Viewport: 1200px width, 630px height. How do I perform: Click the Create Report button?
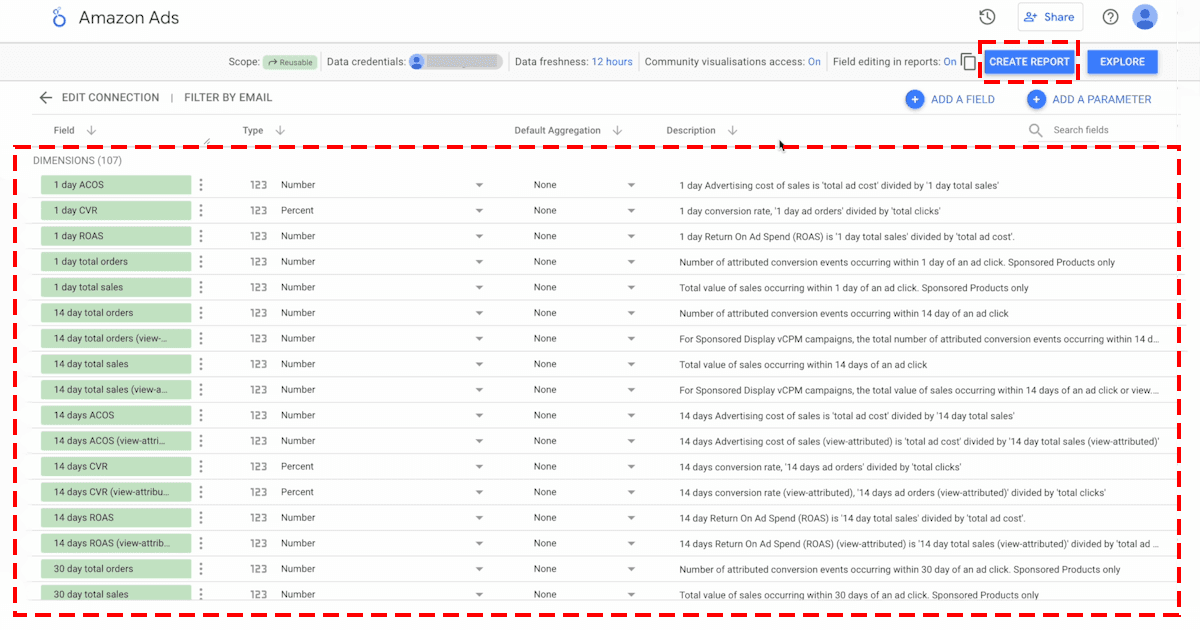coord(1029,62)
